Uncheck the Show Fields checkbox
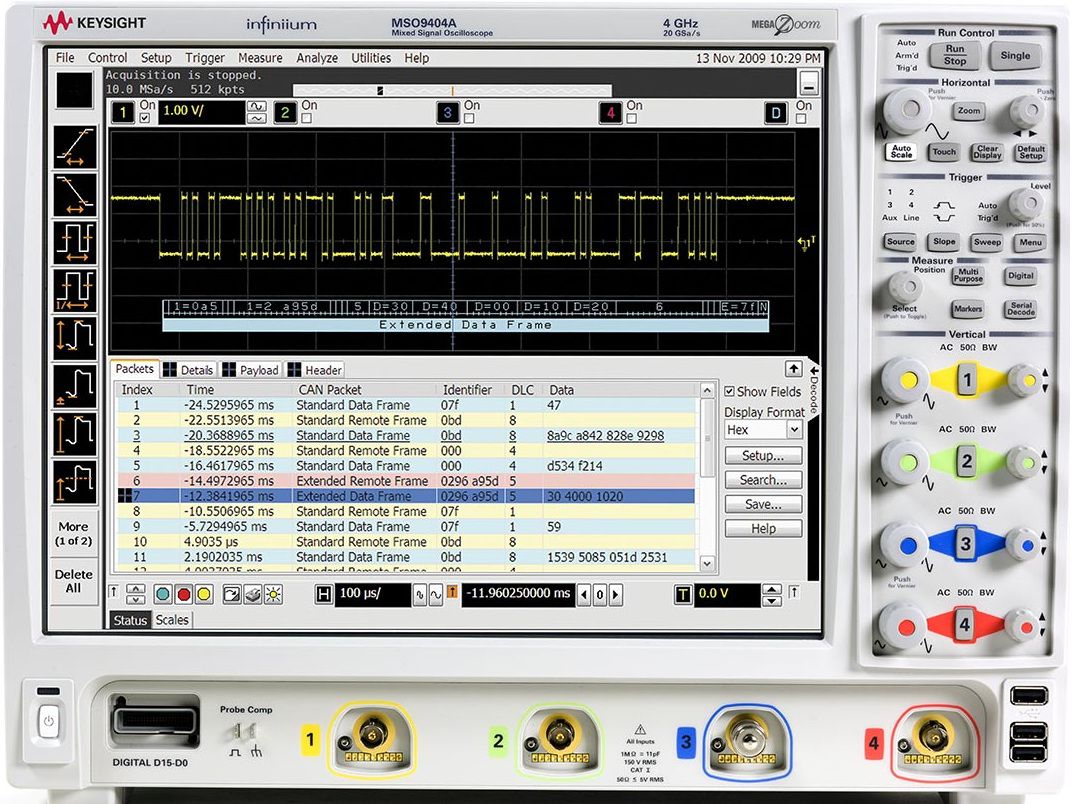This screenshot has height=804, width=1074. click(730, 392)
